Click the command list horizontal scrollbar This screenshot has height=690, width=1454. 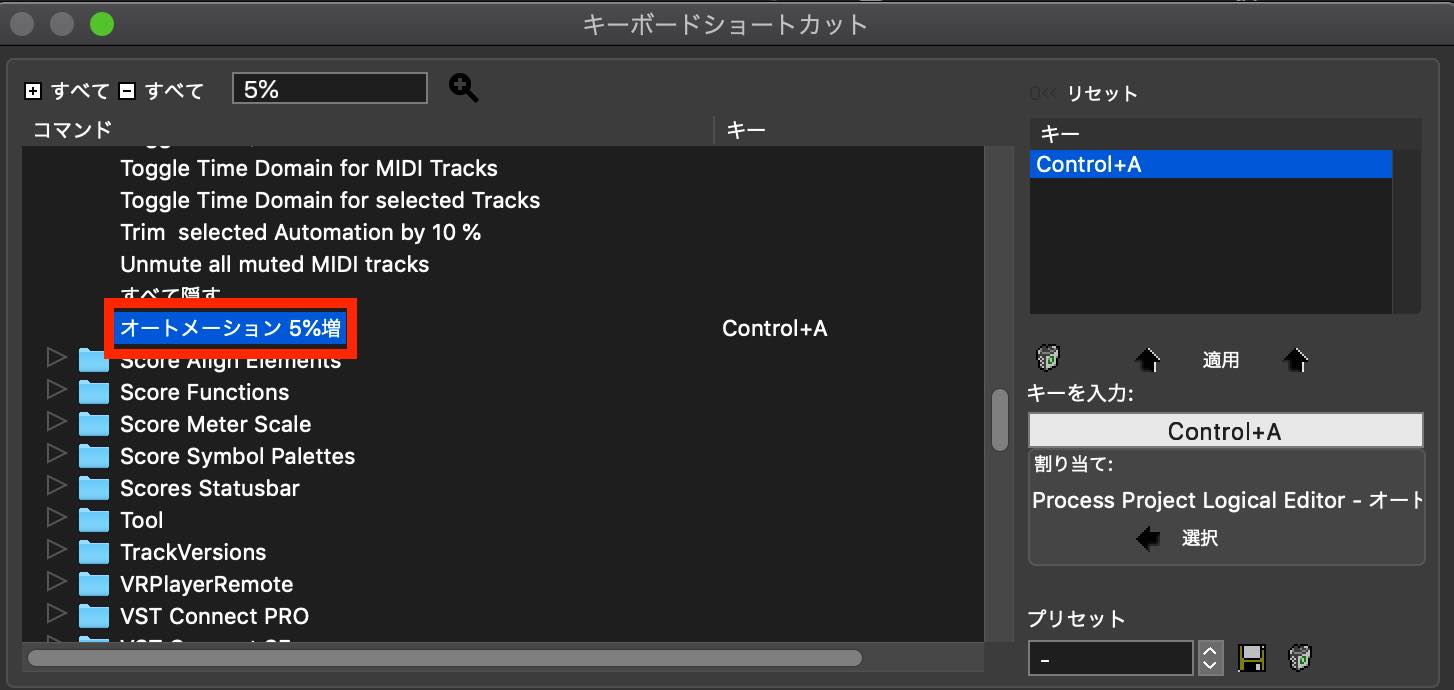[x=445, y=658]
